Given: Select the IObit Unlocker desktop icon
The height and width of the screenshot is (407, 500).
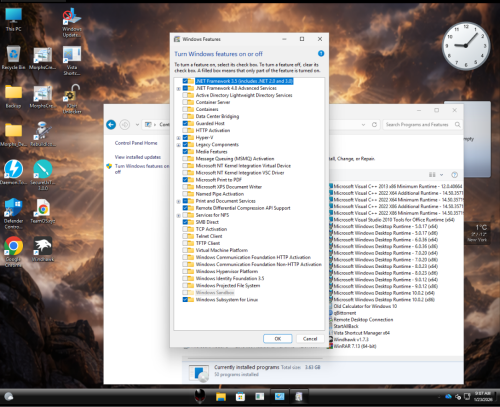Looking at the screenshot, I should (72, 99).
